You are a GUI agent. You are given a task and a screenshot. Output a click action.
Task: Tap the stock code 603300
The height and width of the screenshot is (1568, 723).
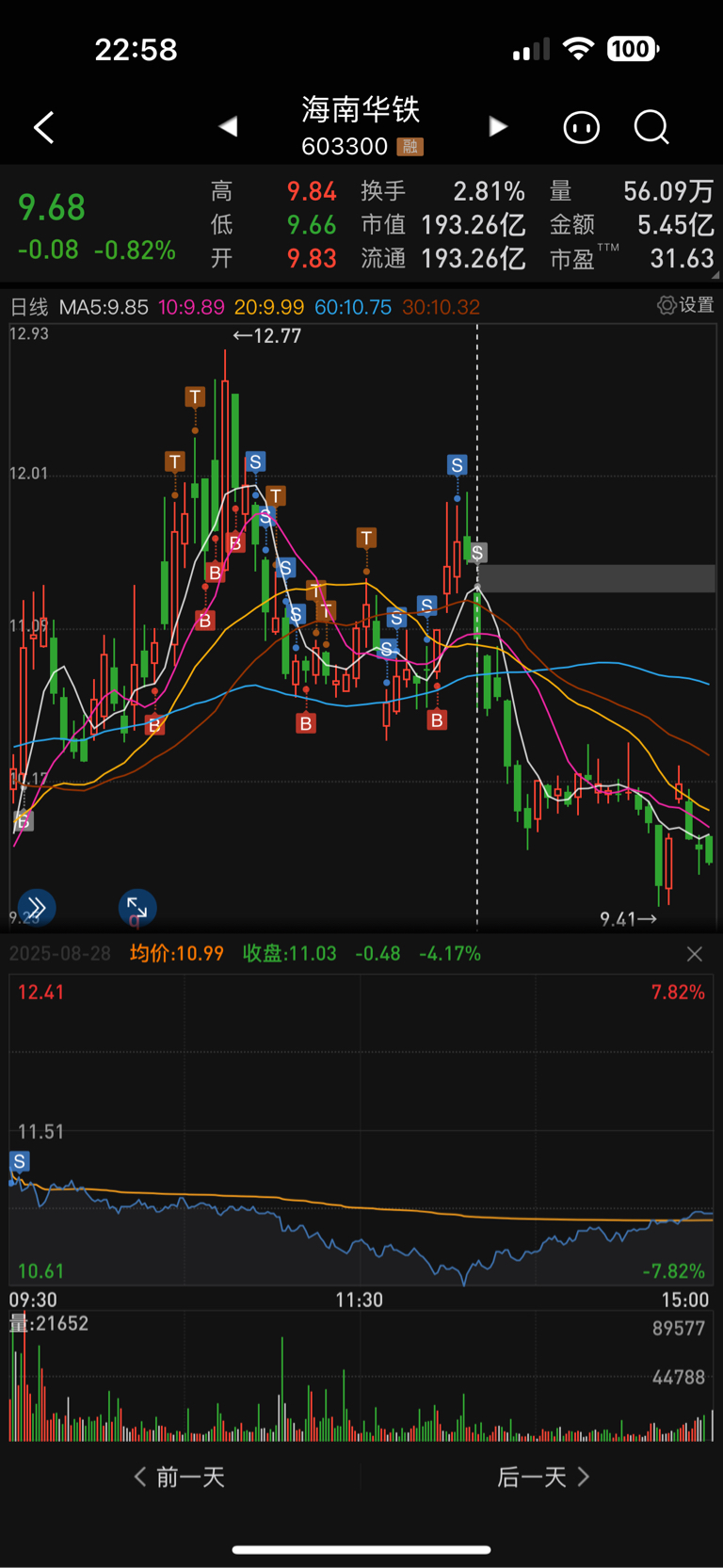point(345,146)
